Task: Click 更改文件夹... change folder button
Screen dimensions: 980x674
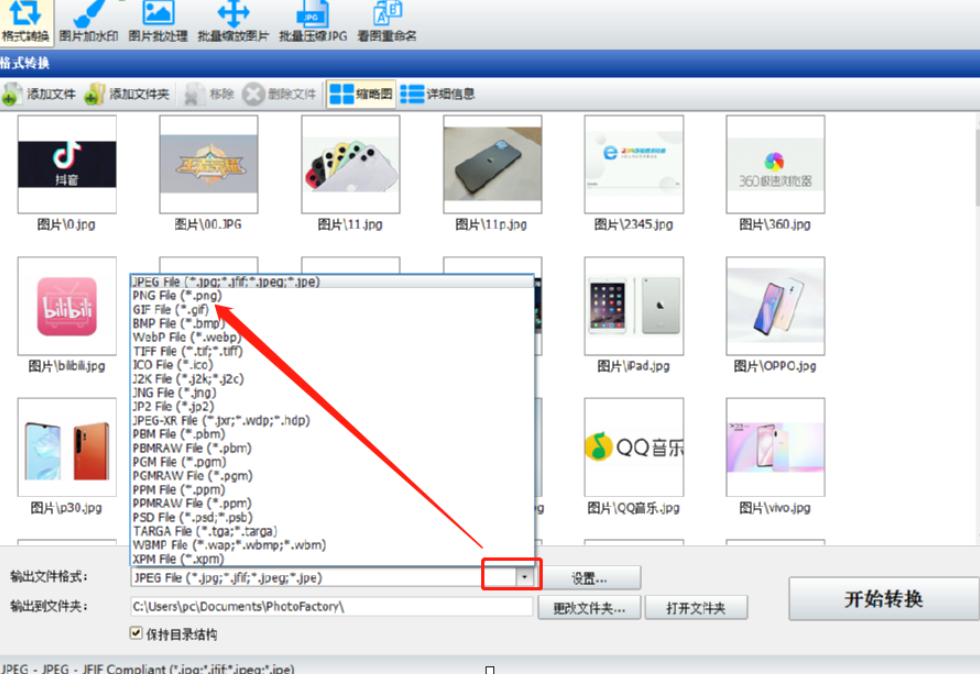Action: pos(589,608)
